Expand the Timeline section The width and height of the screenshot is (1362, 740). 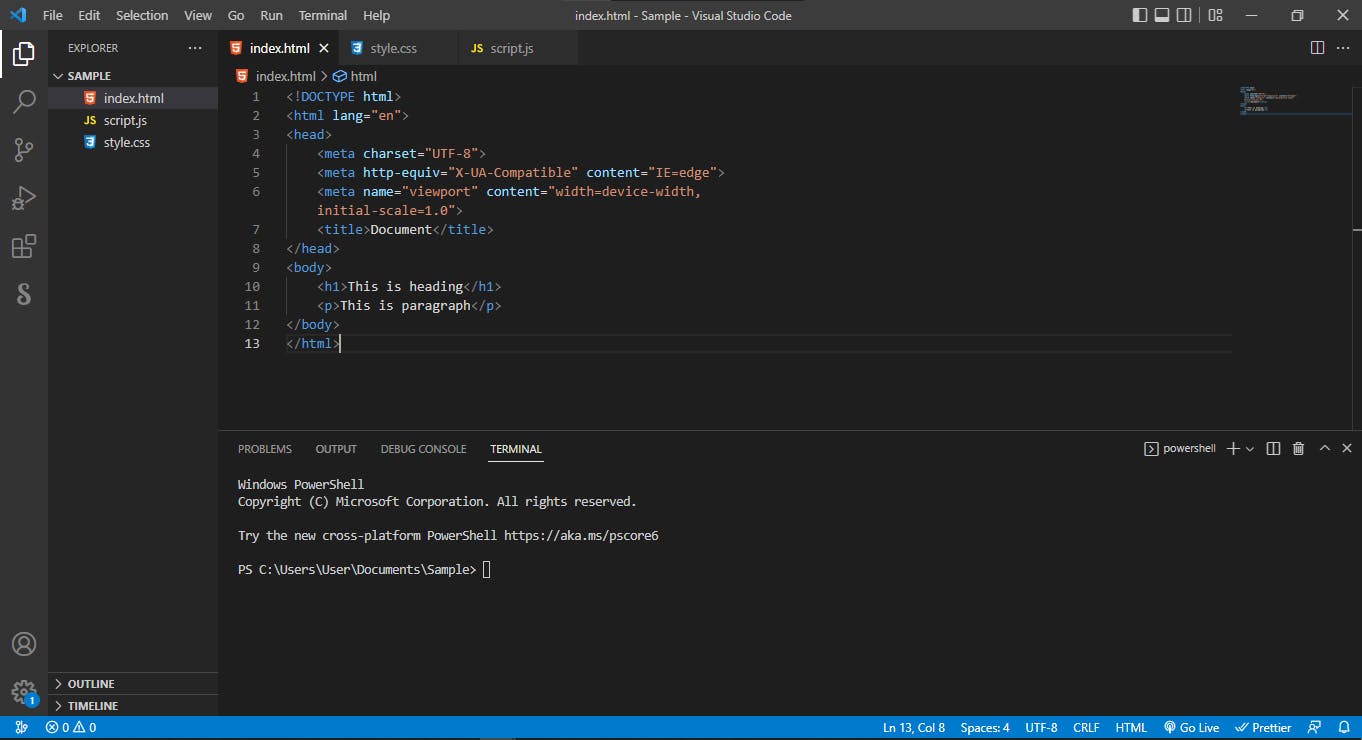tap(133, 706)
